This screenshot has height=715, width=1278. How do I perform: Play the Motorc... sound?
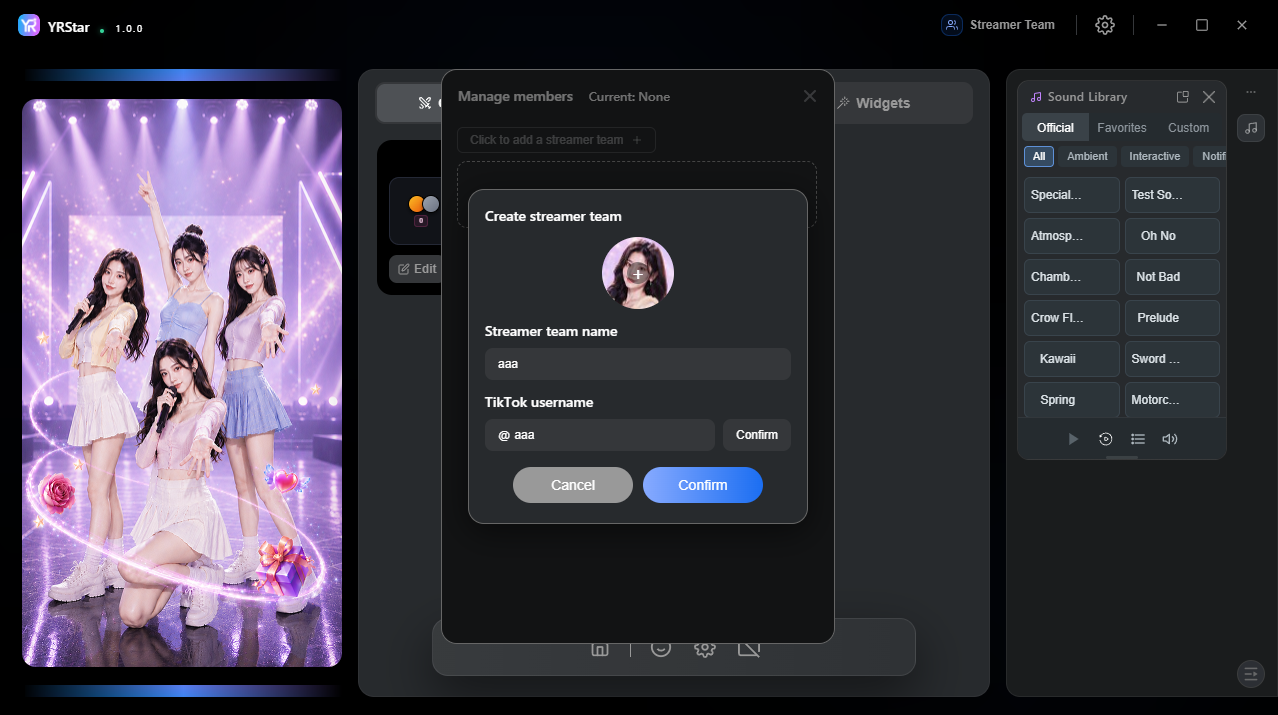(1172, 400)
